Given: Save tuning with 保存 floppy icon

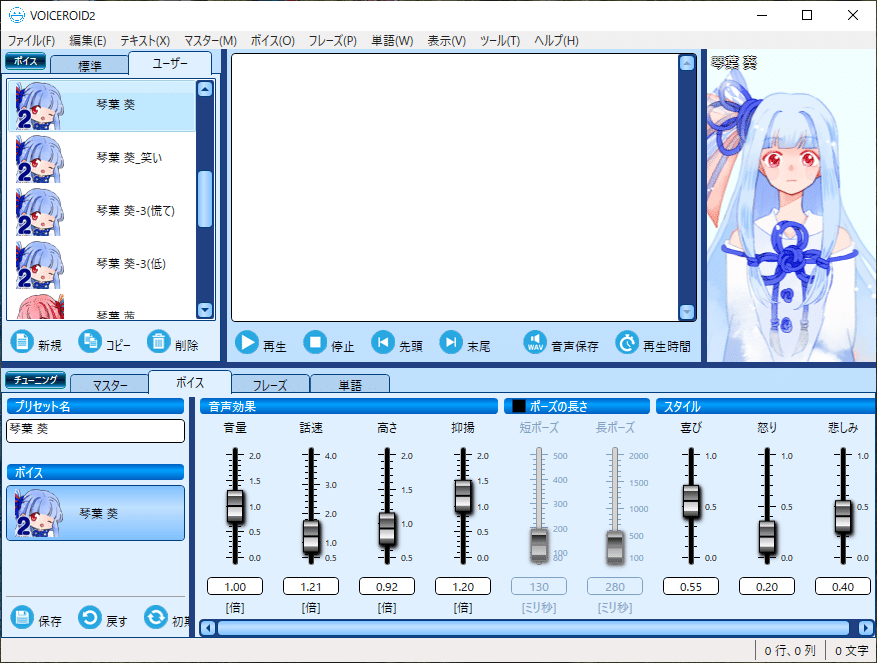Looking at the screenshot, I should pos(22,618).
